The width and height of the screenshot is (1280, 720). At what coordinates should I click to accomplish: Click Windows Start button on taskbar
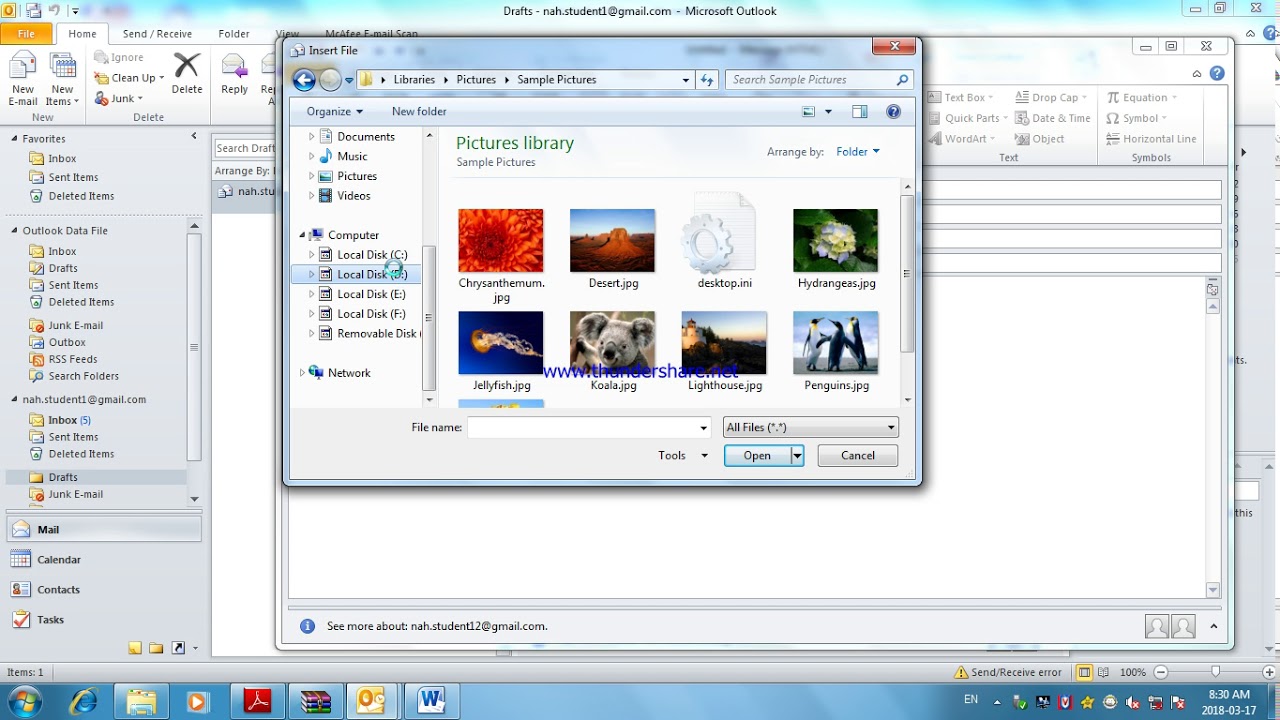(x=25, y=701)
